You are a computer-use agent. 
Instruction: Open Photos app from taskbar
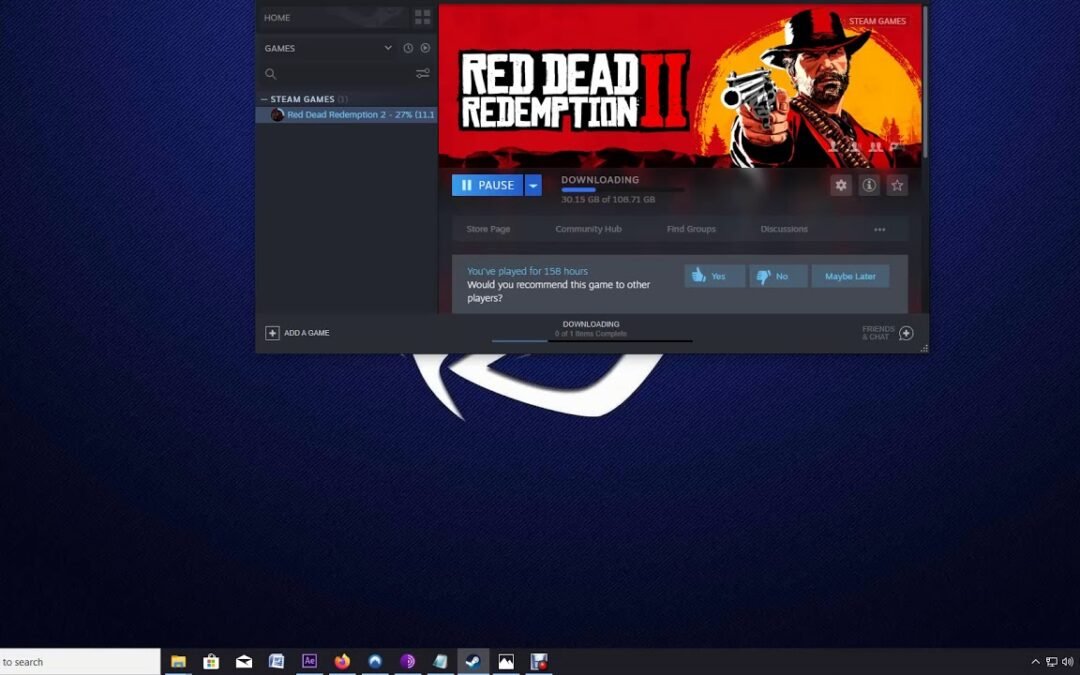click(x=506, y=662)
